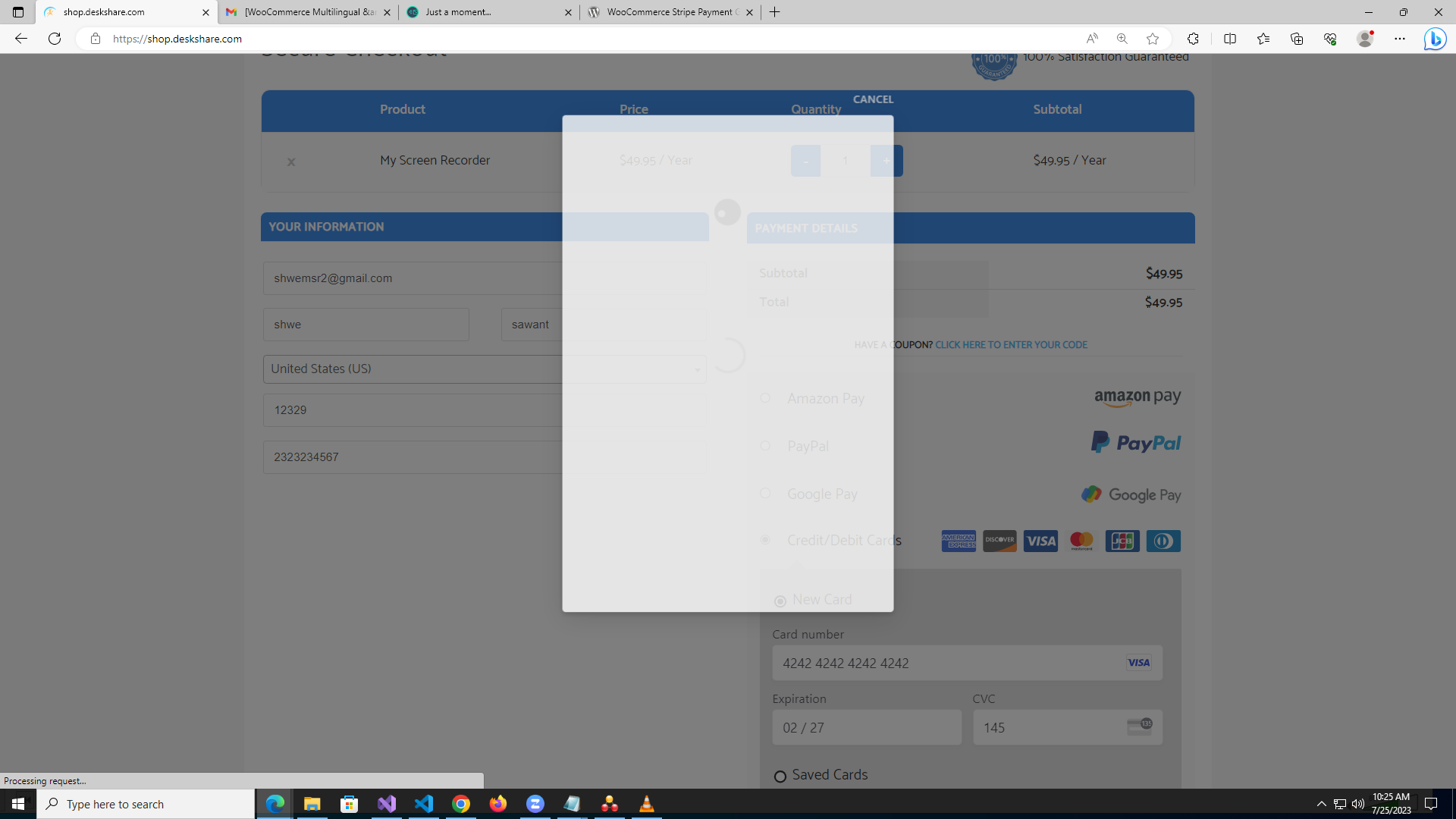Image resolution: width=1456 pixels, height=819 pixels.
Task: Open the Read aloud feature
Action: tap(1092, 39)
